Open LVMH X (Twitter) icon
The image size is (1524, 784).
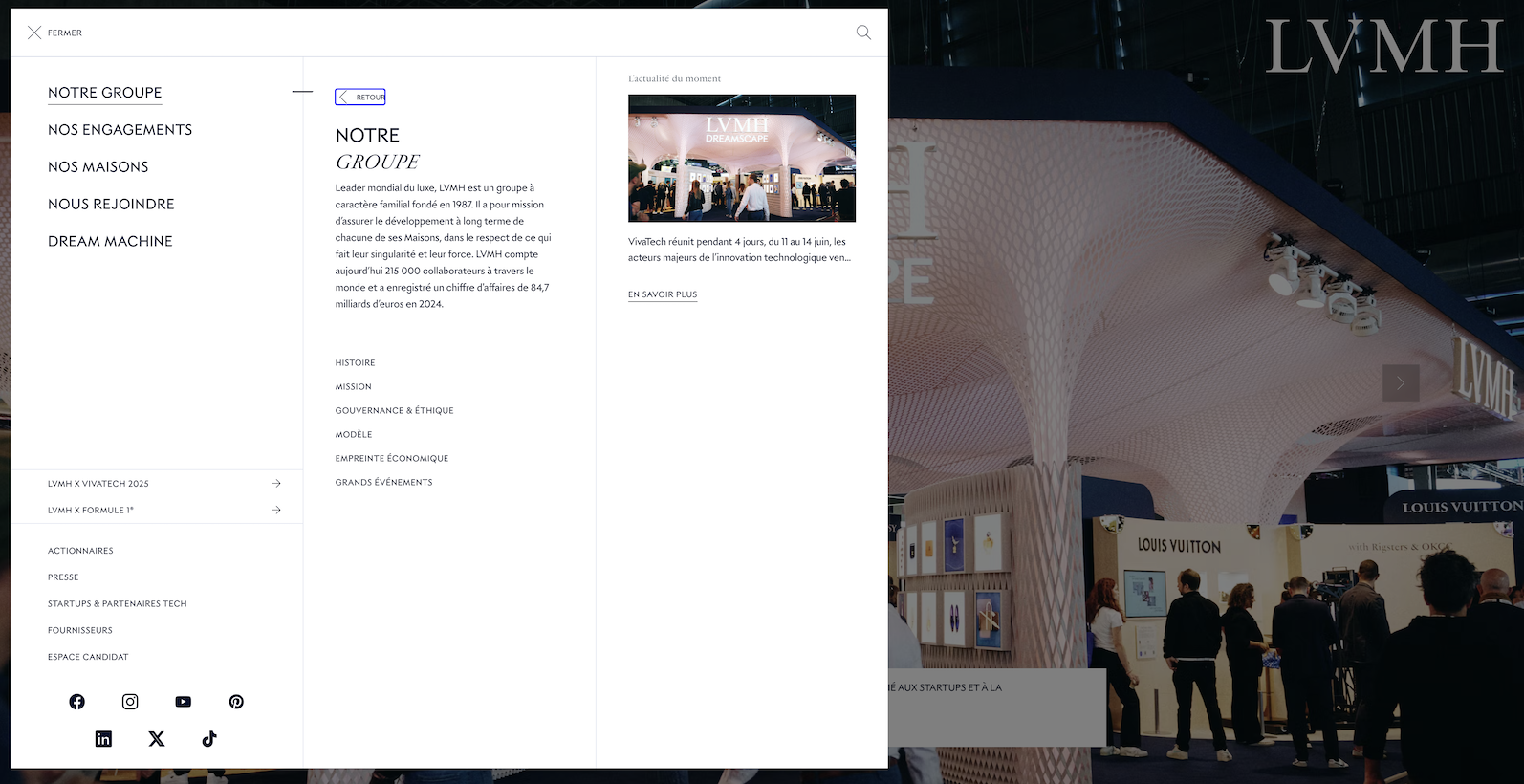(157, 738)
